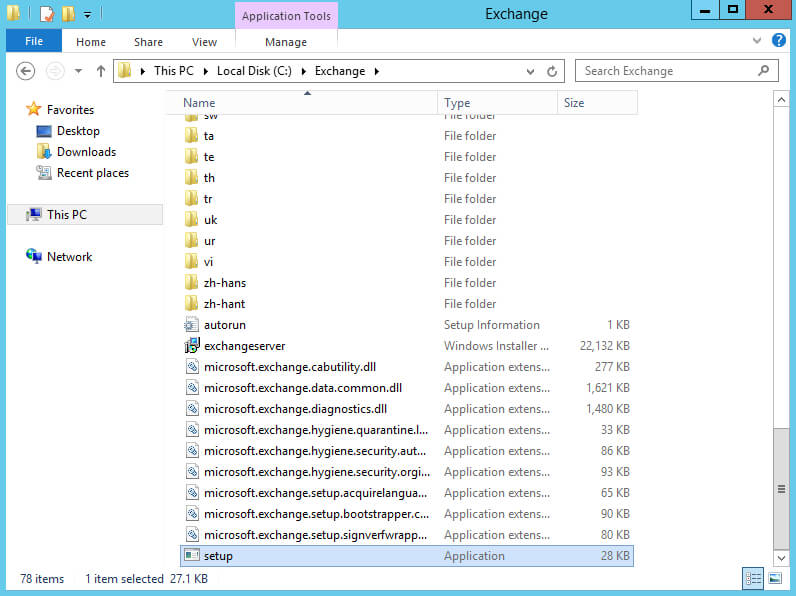796x596 pixels.
Task: Open the Manage tab under Application Tools
Action: [286, 42]
